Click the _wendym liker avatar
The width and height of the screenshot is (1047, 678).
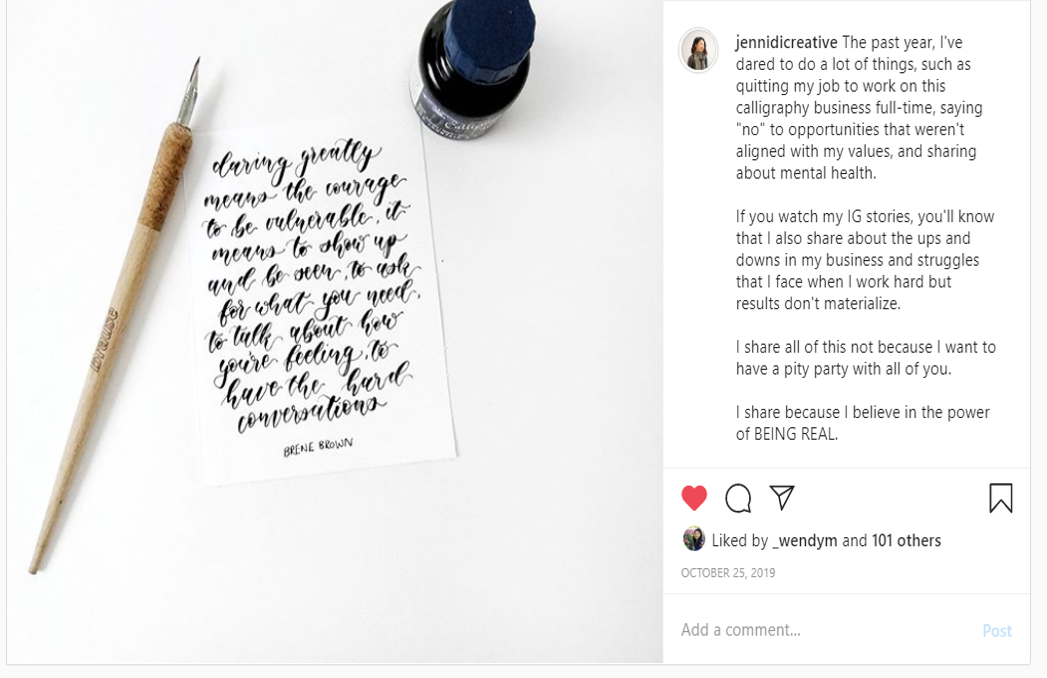(x=693, y=539)
